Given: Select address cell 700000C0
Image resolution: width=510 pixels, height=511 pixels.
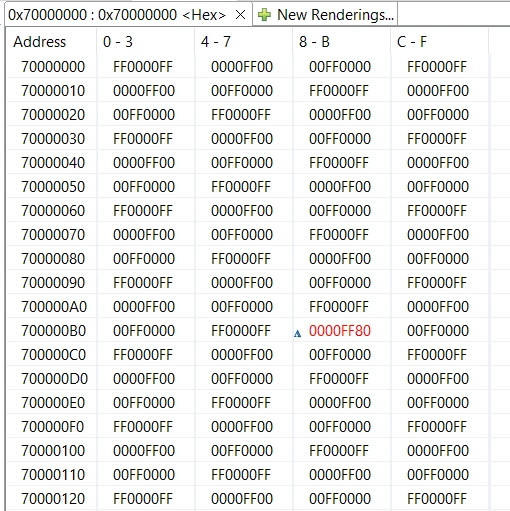Looking at the screenshot, I should click(54, 355).
